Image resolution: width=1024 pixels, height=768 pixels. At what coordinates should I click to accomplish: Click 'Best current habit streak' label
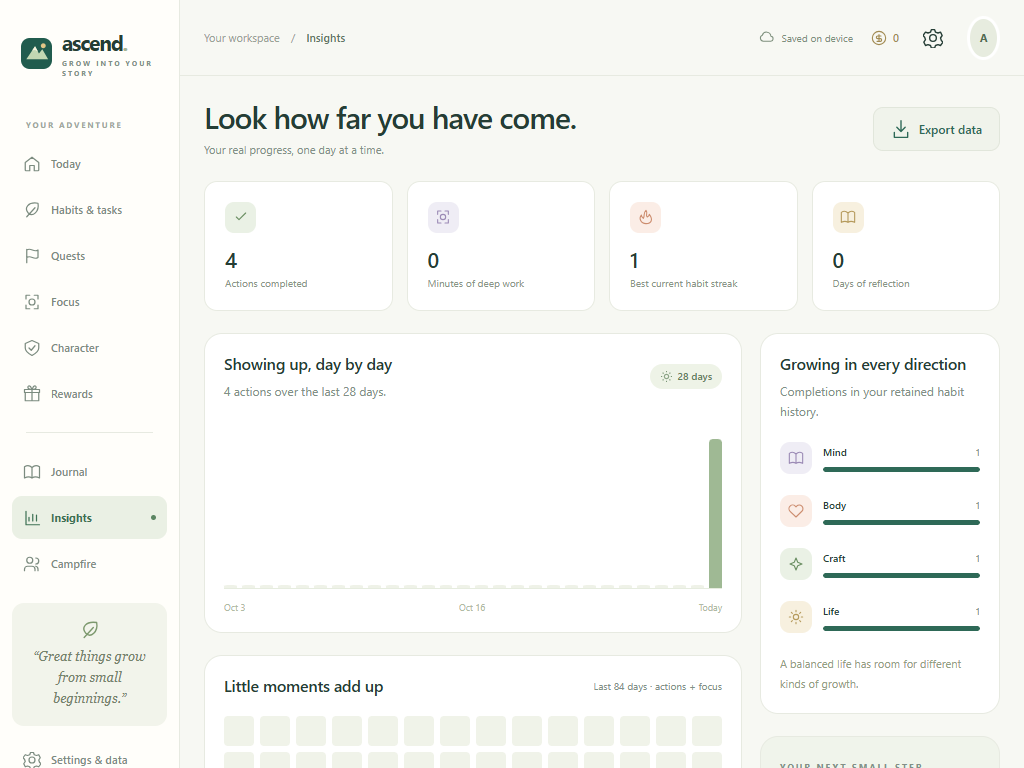(x=683, y=283)
